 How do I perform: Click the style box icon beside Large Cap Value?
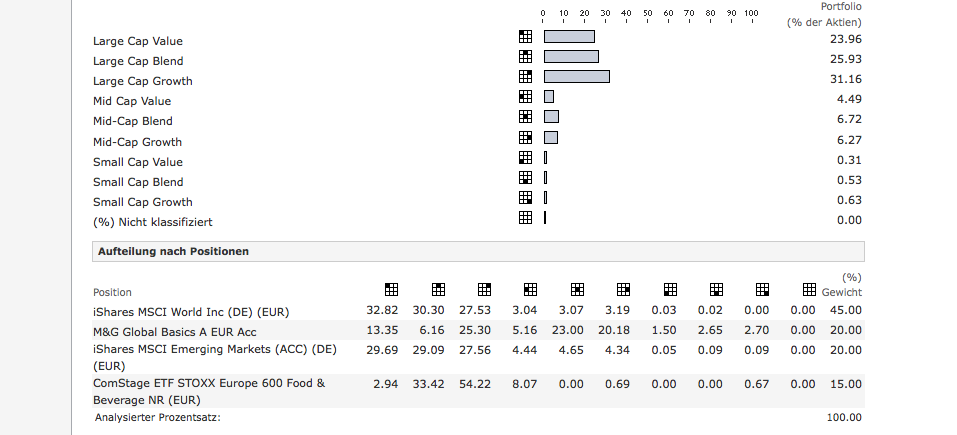tap(526, 37)
